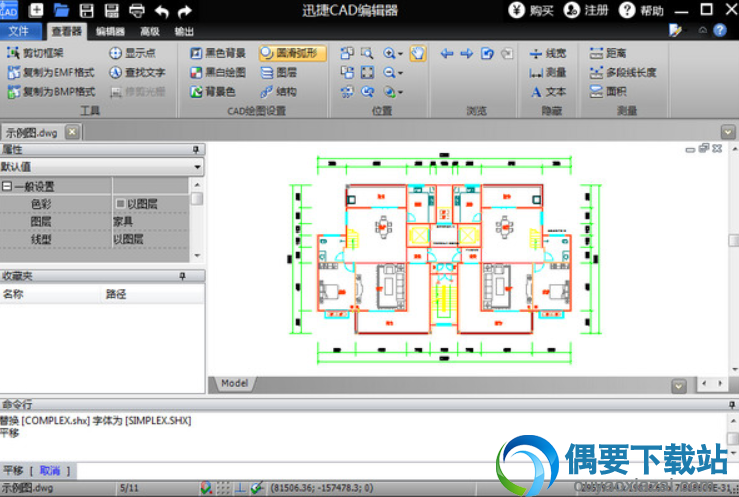The image size is (739, 497).
Task: Toggle the grid icon in status bar
Action: click(223, 488)
